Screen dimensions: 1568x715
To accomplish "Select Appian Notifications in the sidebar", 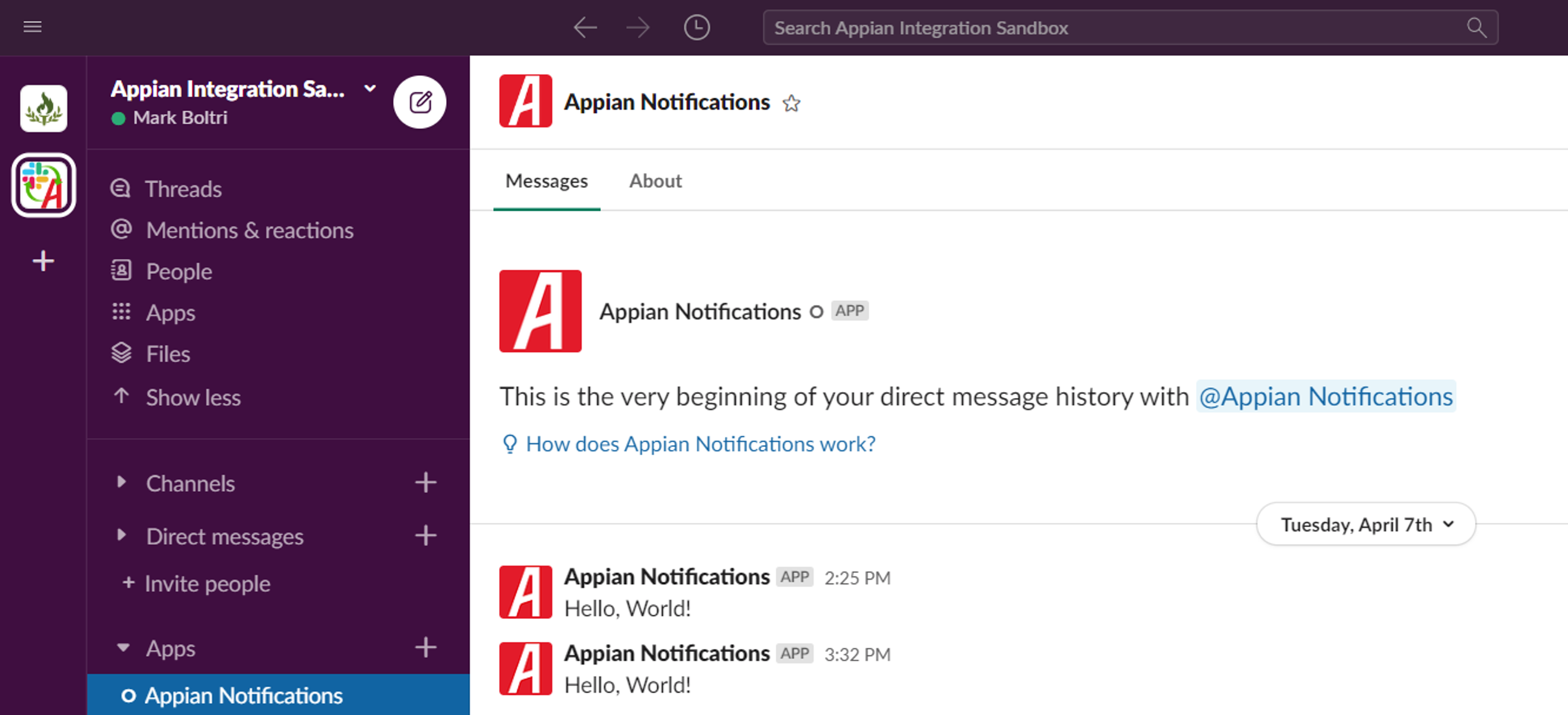I will (x=278, y=695).
